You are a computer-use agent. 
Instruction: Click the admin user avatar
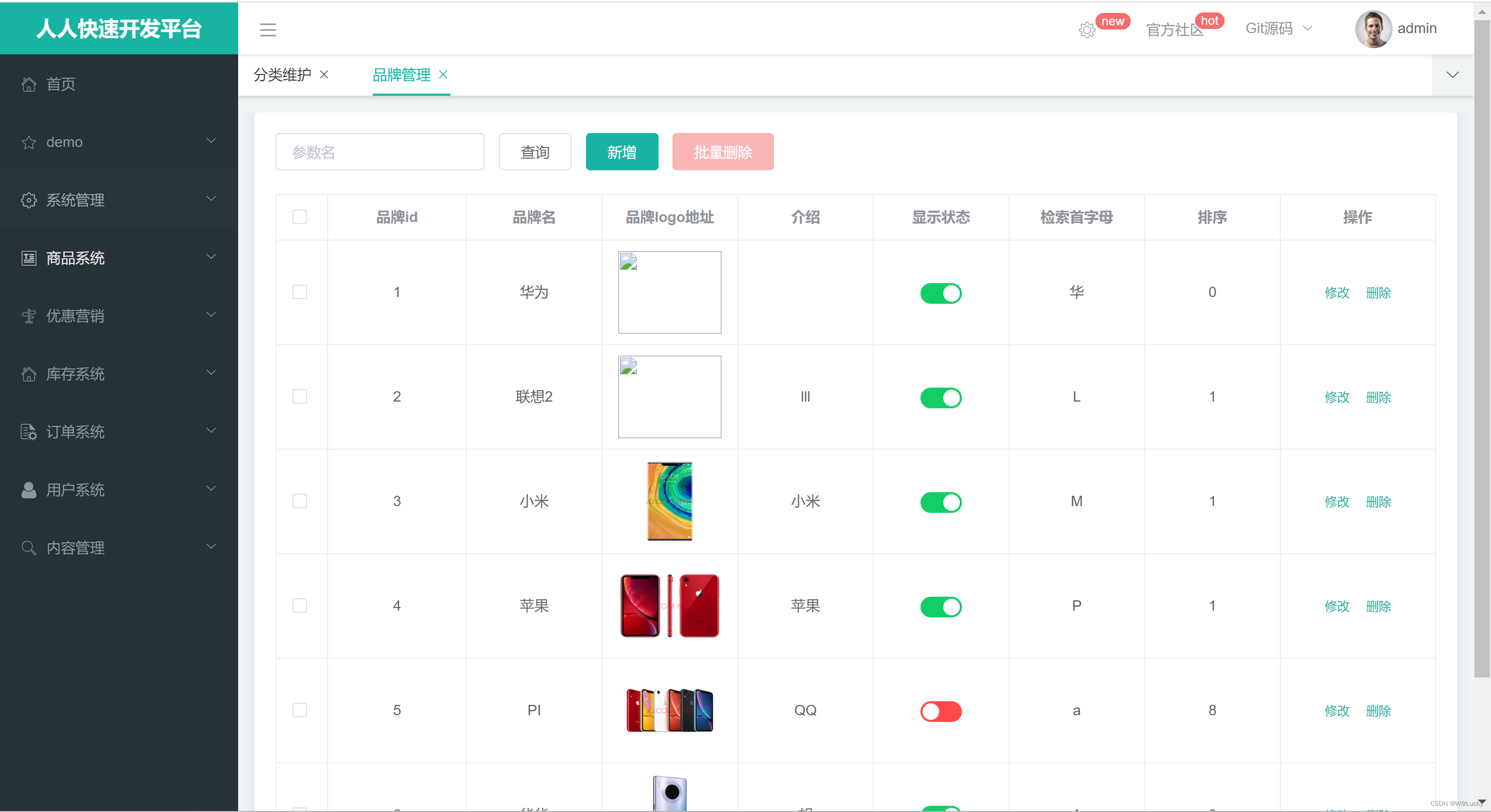[x=1373, y=29]
